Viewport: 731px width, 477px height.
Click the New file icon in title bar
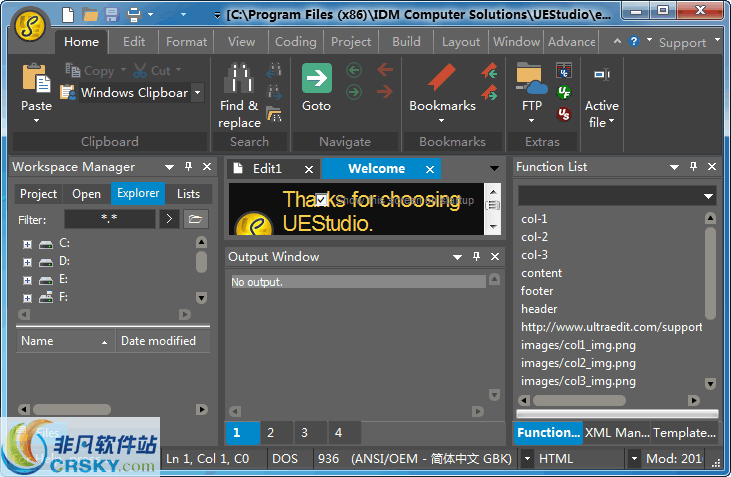pos(68,14)
